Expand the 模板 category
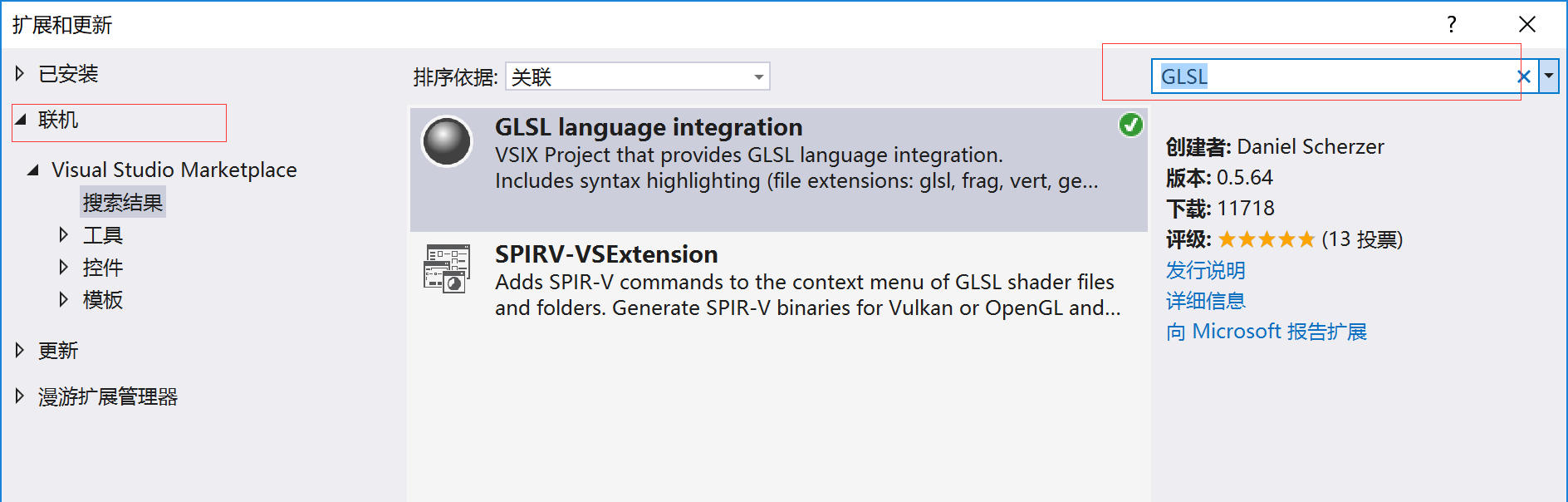Screen dimensions: 1568x502 tap(64, 300)
